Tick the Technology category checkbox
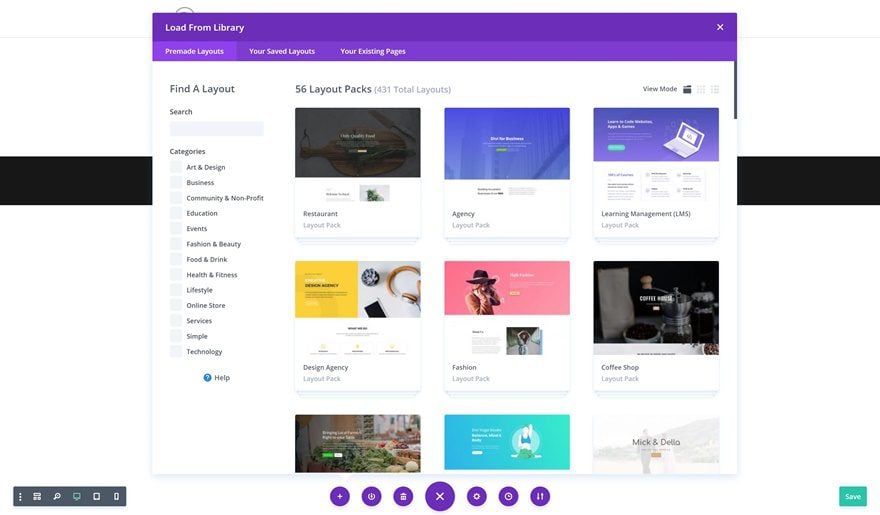Image resolution: width=880 pixels, height=515 pixels. [x=176, y=351]
